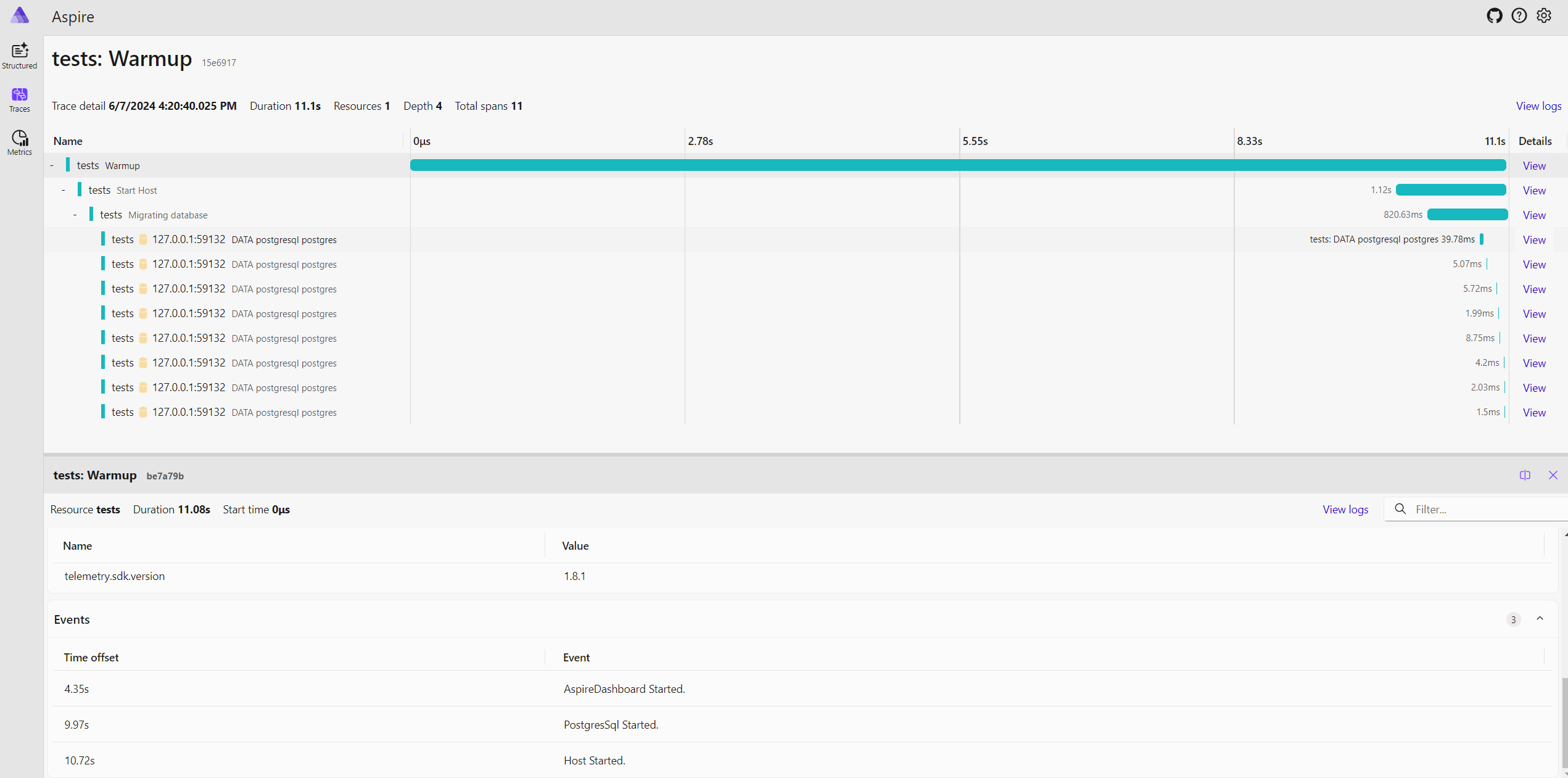
Task: Click the telemetry.sdk.version property name
Action: click(115, 576)
